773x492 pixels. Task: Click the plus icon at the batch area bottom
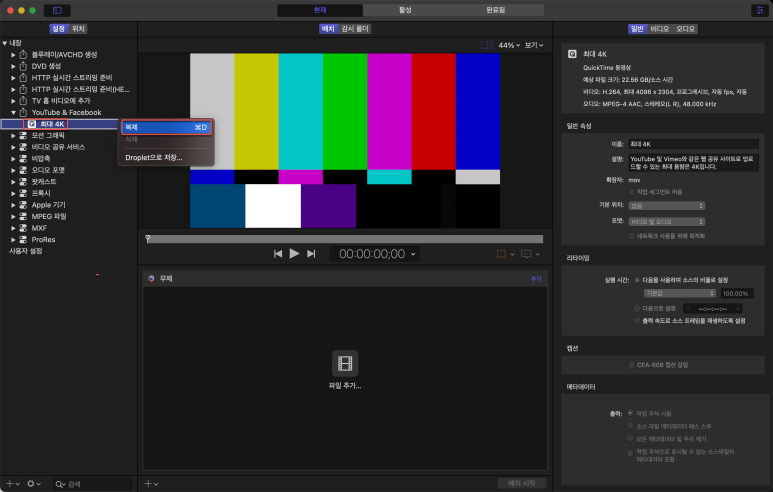tap(148, 484)
